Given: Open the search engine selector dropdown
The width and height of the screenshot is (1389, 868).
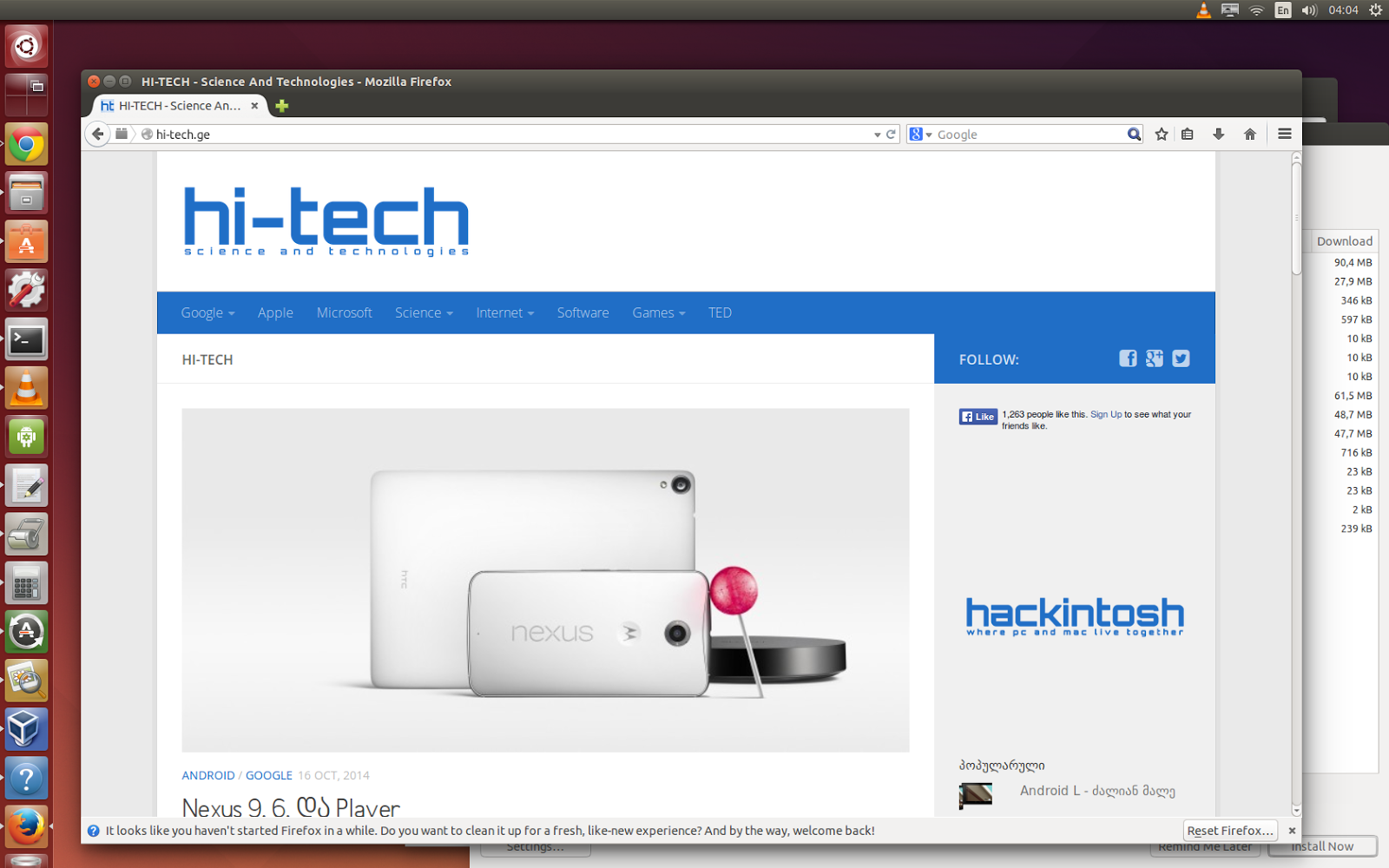Looking at the screenshot, I should click(920, 135).
